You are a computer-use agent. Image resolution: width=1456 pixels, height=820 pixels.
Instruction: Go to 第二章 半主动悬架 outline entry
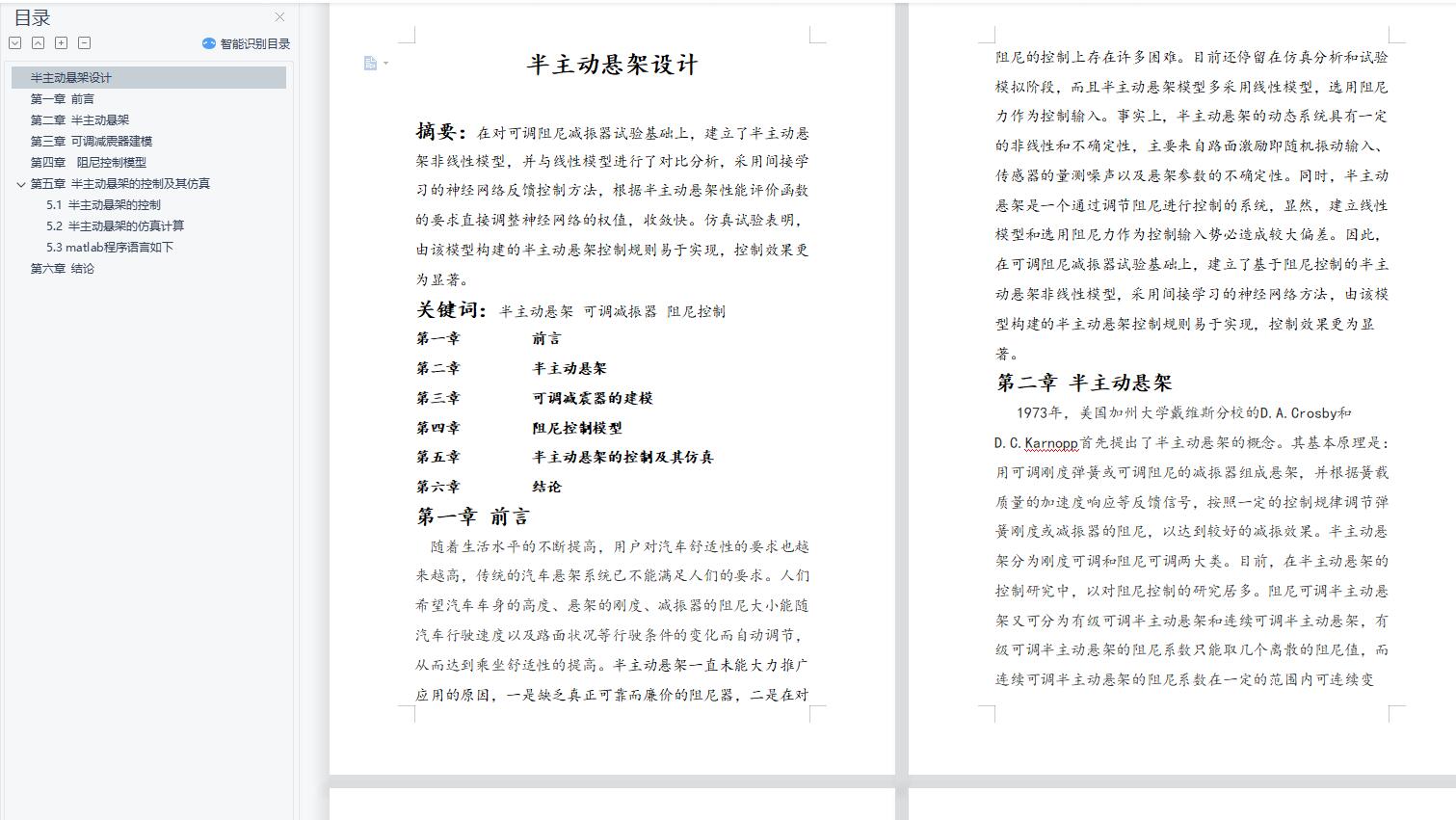(79, 120)
